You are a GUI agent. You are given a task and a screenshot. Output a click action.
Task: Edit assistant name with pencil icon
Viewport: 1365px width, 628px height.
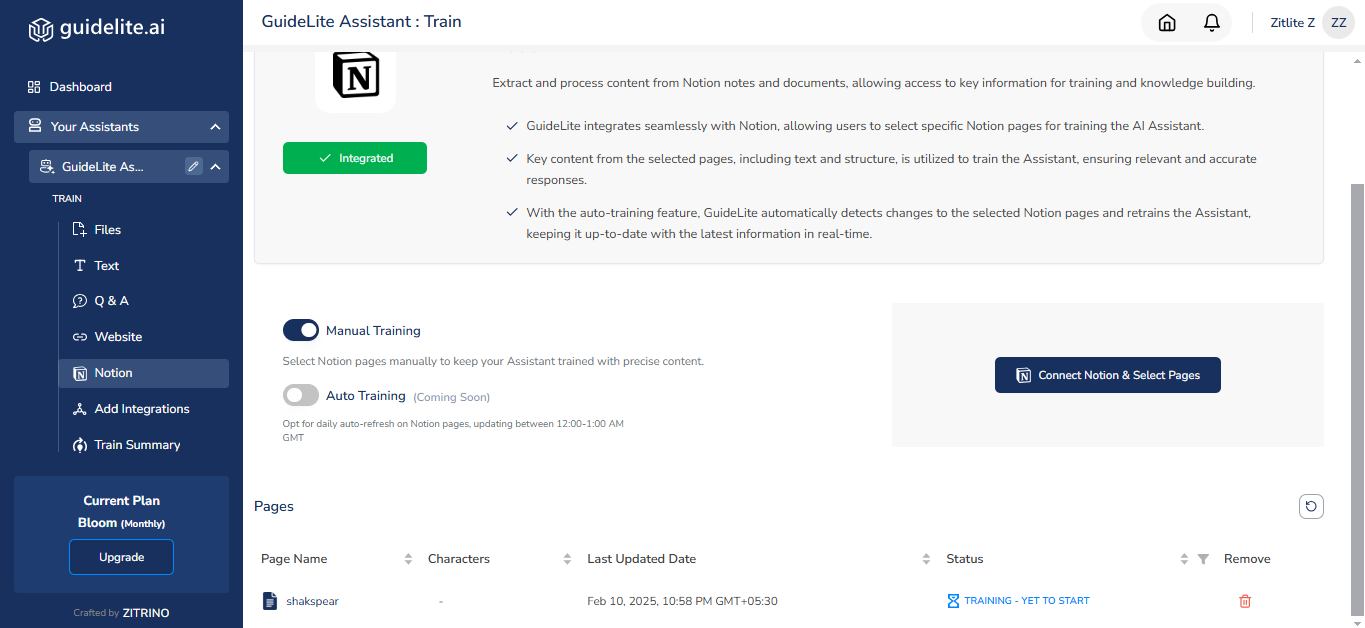click(x=194, y=167)
